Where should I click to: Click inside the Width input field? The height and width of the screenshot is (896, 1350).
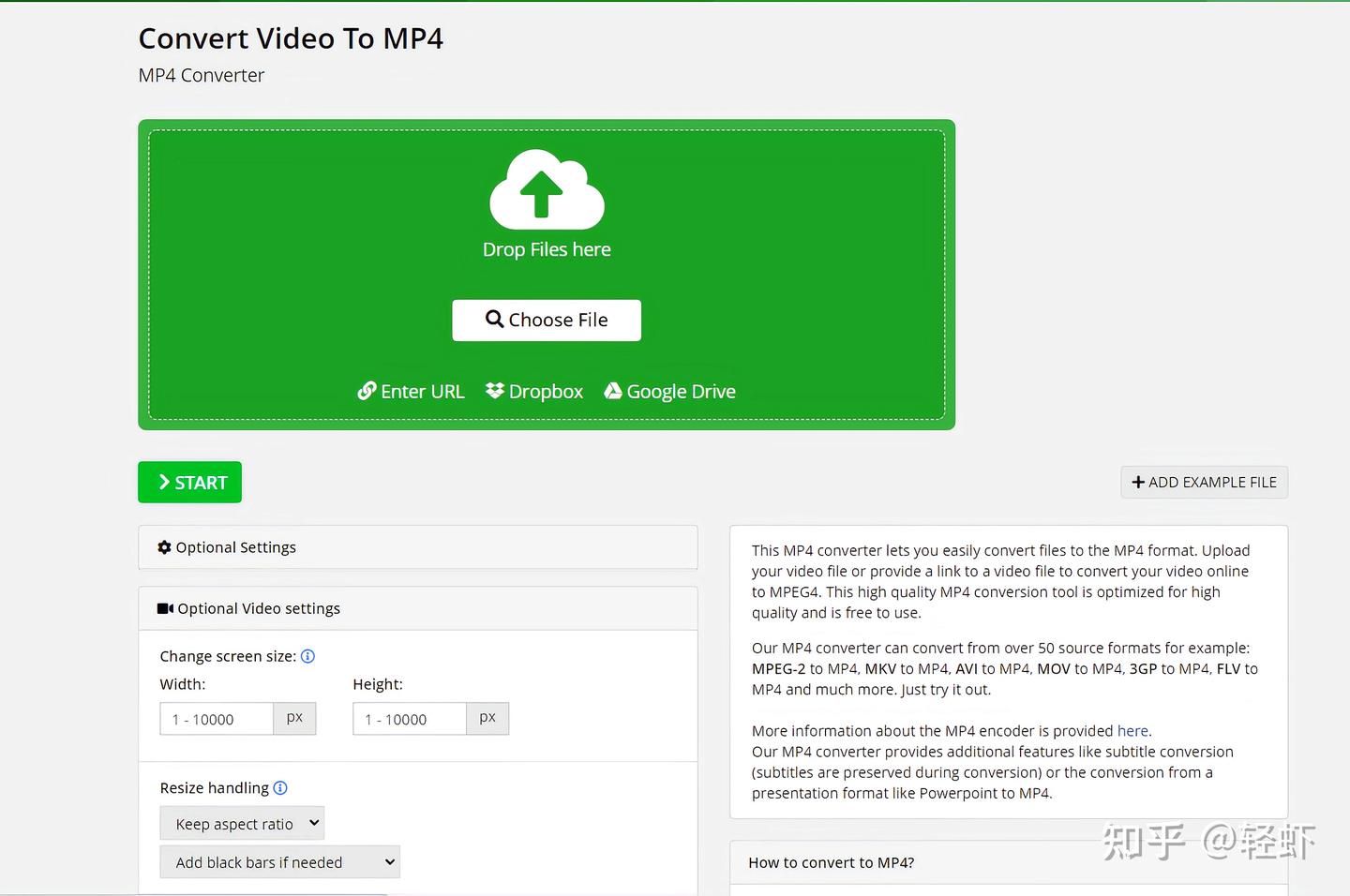(x=216, y=719)
